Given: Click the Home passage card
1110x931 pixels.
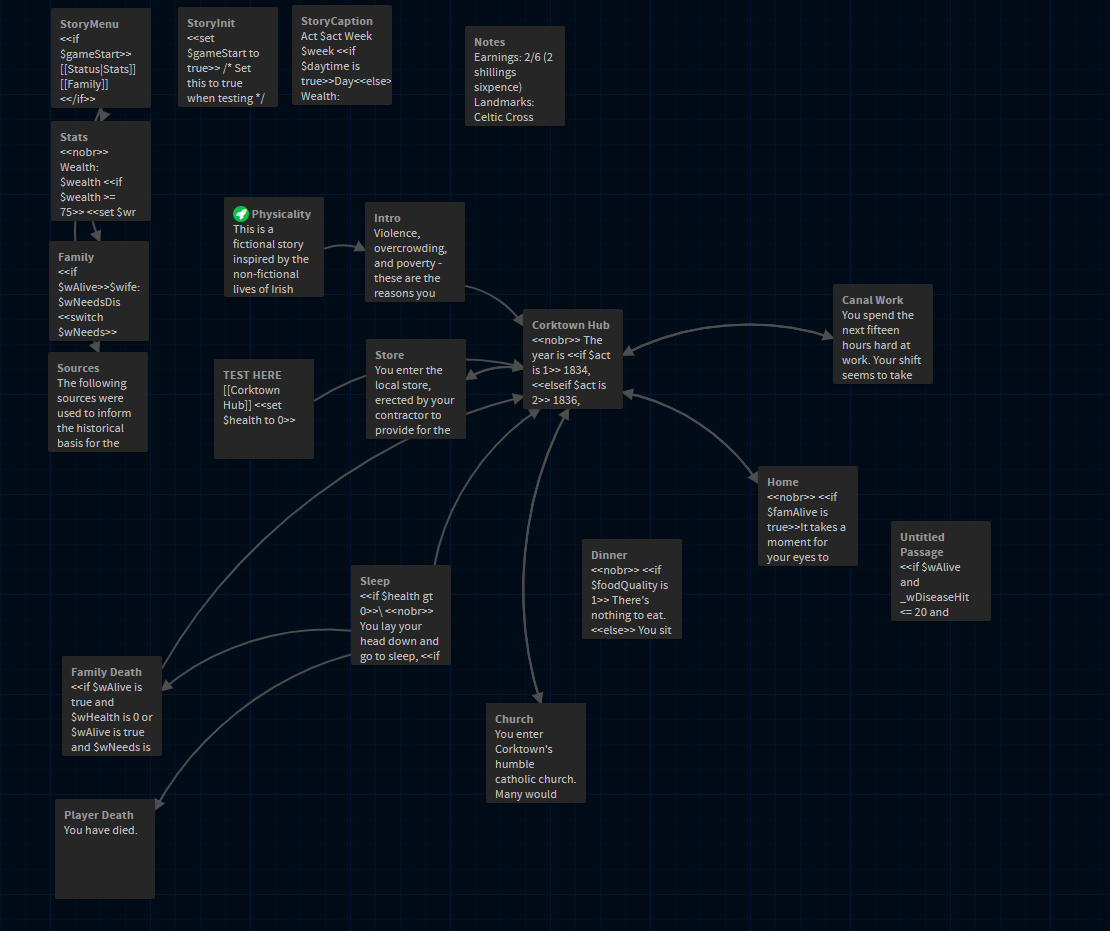Looking at the screenshot, I should [807, 516].
